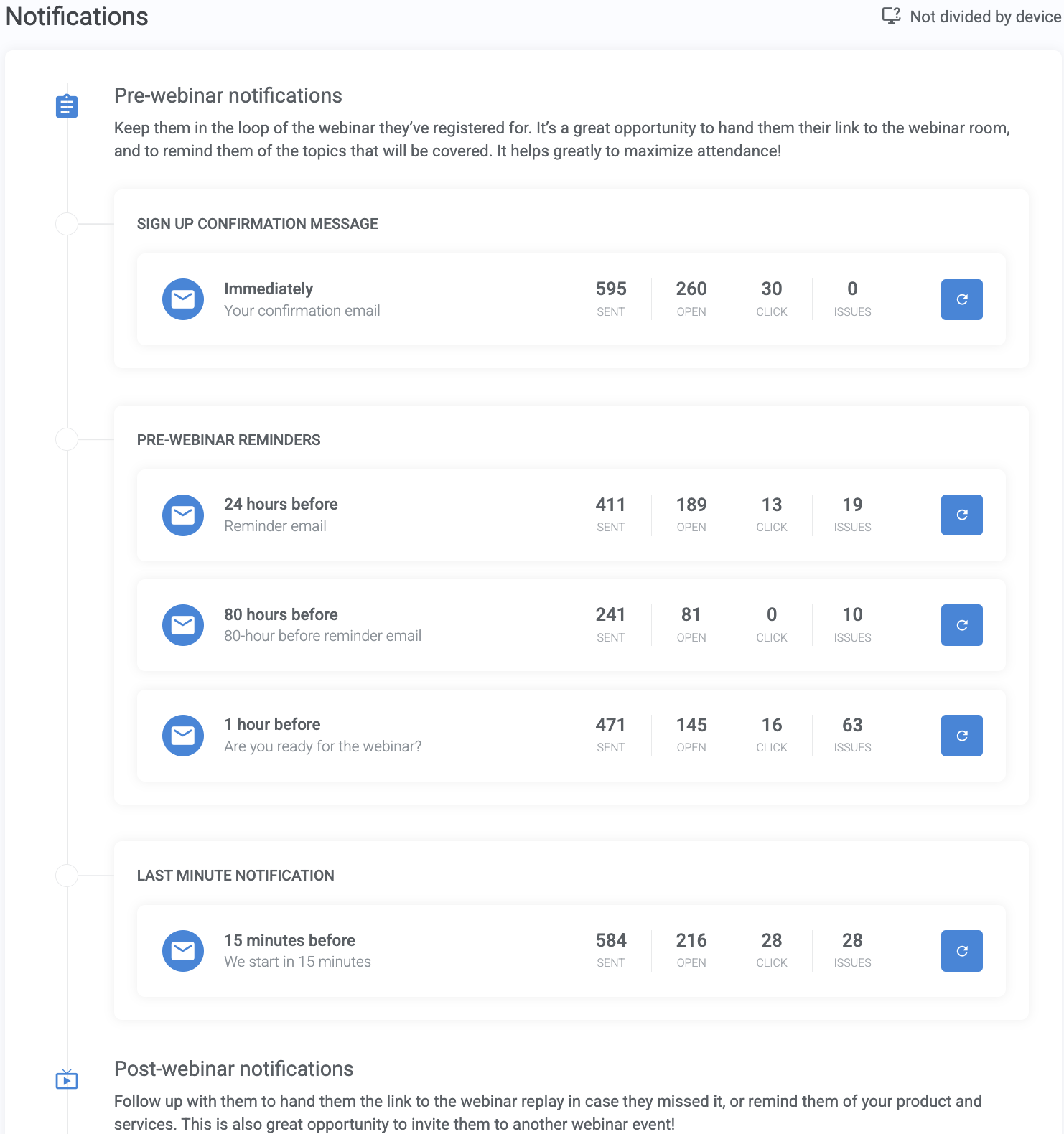Screen dimensions: 1064x1134
Task: Click the mail icon for 80 hours reminder
Action: pos(183,625)
